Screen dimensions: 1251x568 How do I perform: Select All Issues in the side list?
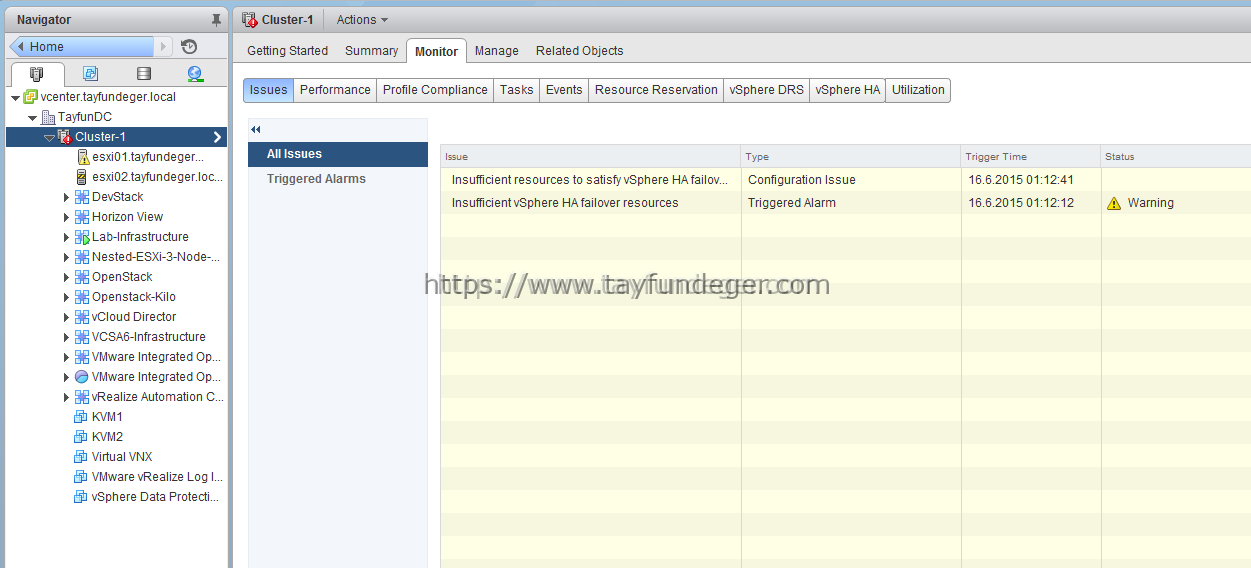coord(338,154)
